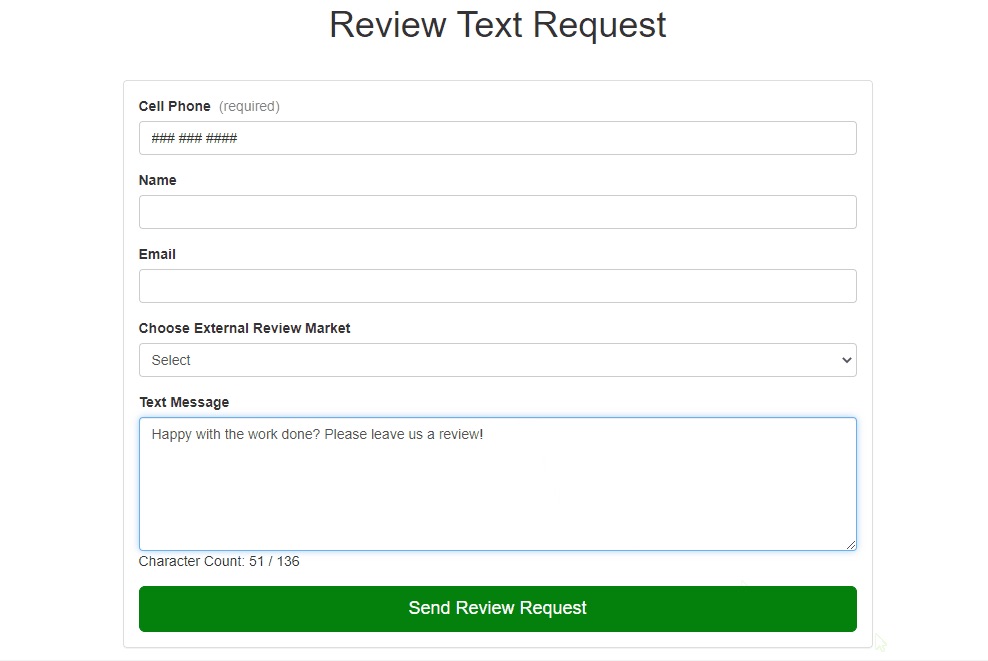The height and width of the screenshot is (661, 988).
Task: Click into the Email input box
Action: [x=497, y=286]
